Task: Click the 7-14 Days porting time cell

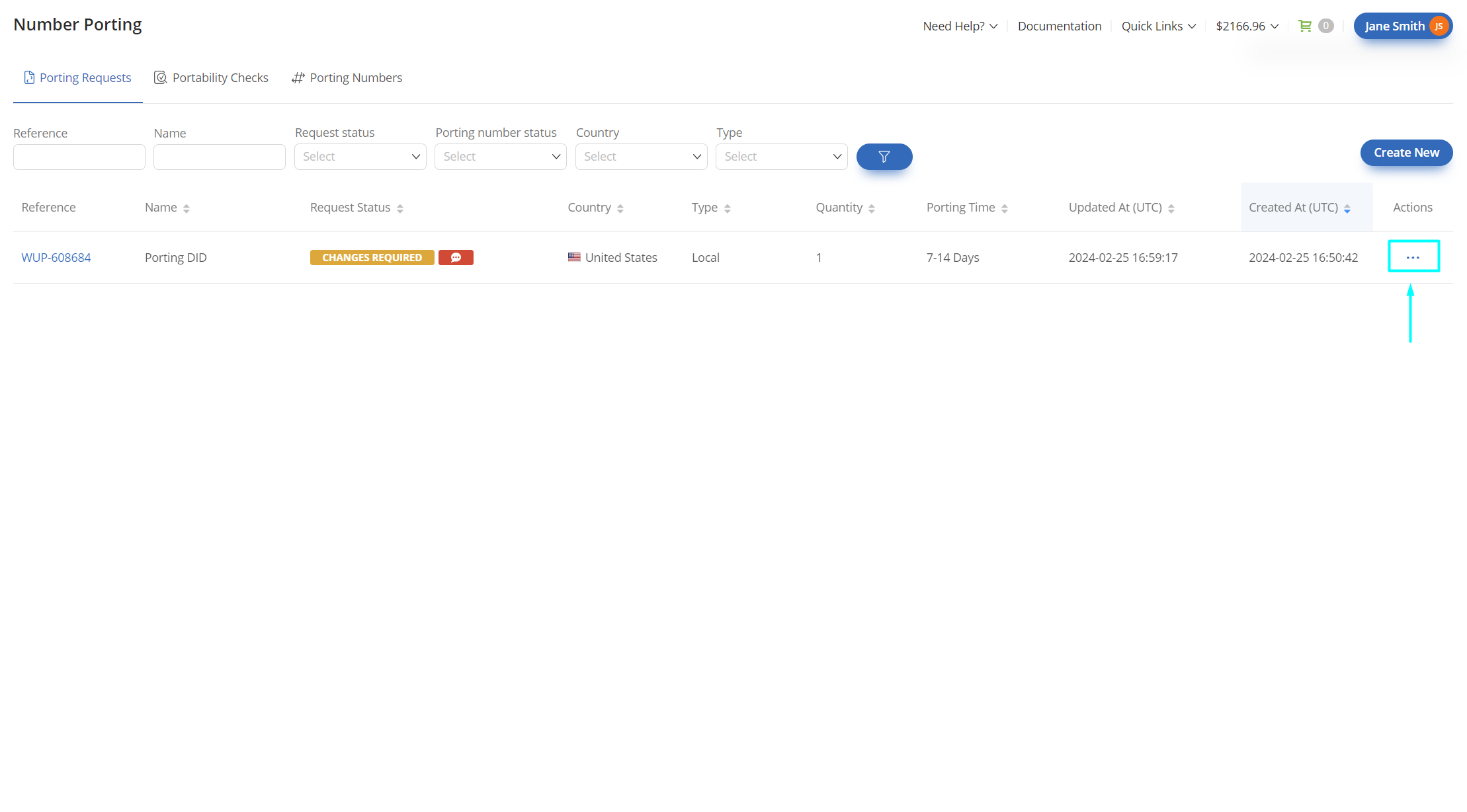Action: 952,257
